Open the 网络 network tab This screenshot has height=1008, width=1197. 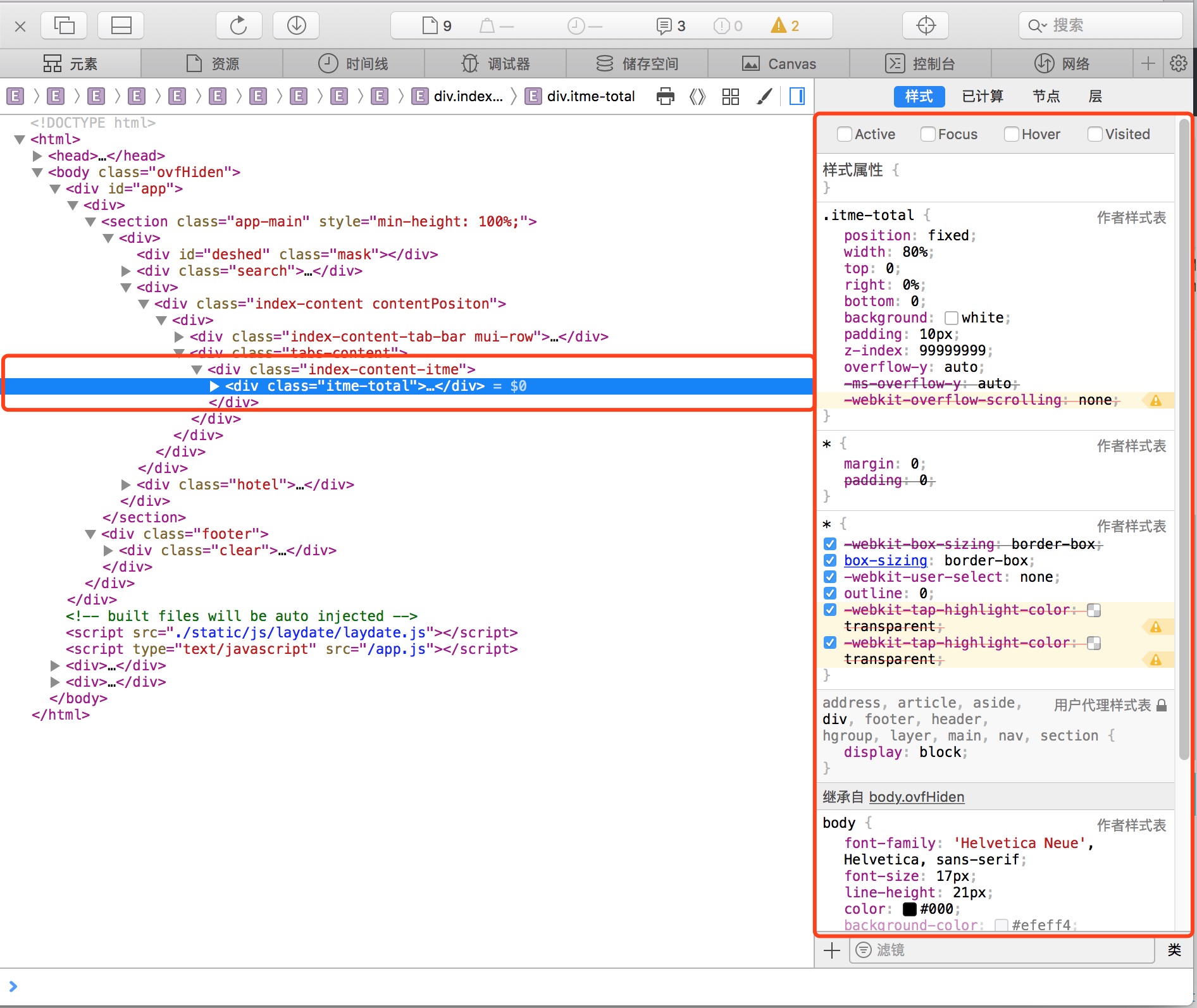click(x=1062, y=64)
